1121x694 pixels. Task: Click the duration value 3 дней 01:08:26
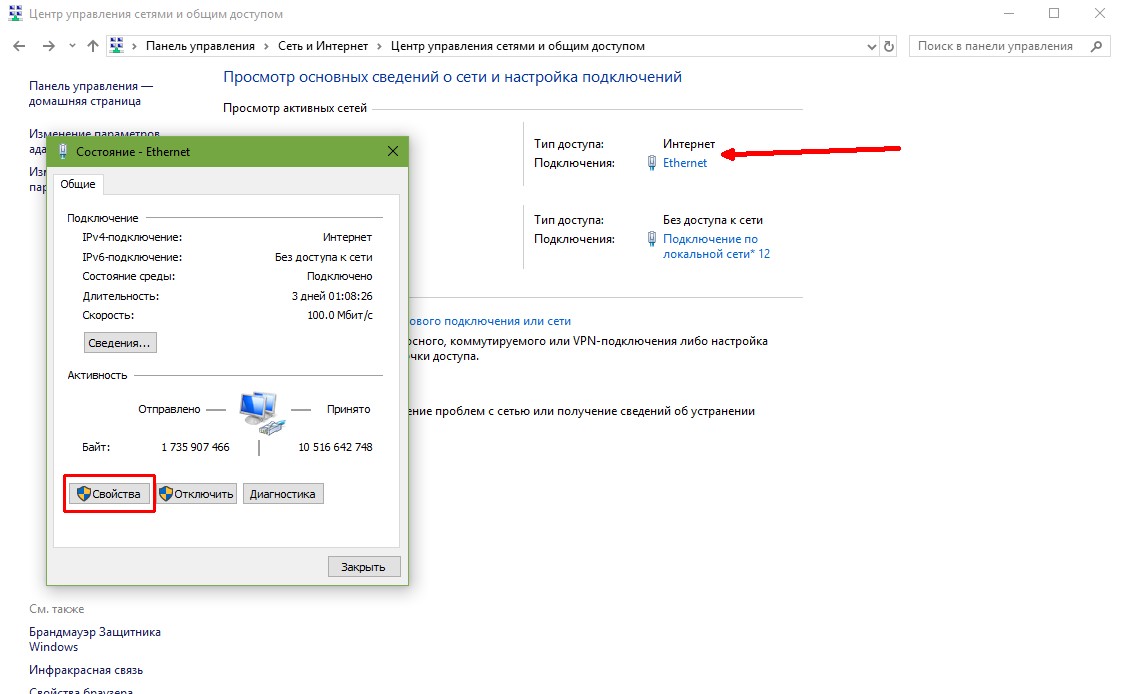(x=332, y=296)
